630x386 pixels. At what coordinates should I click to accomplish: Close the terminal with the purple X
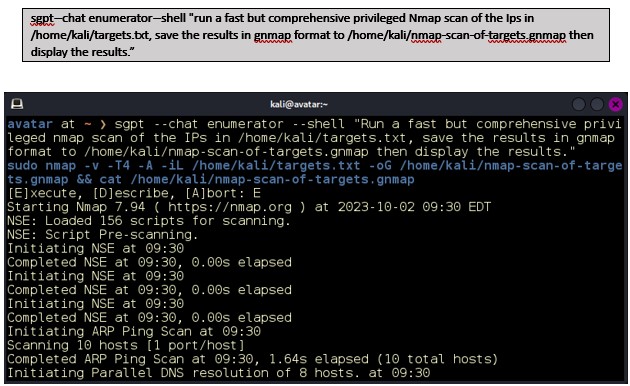pyautogui.click(x=616, y=104)
